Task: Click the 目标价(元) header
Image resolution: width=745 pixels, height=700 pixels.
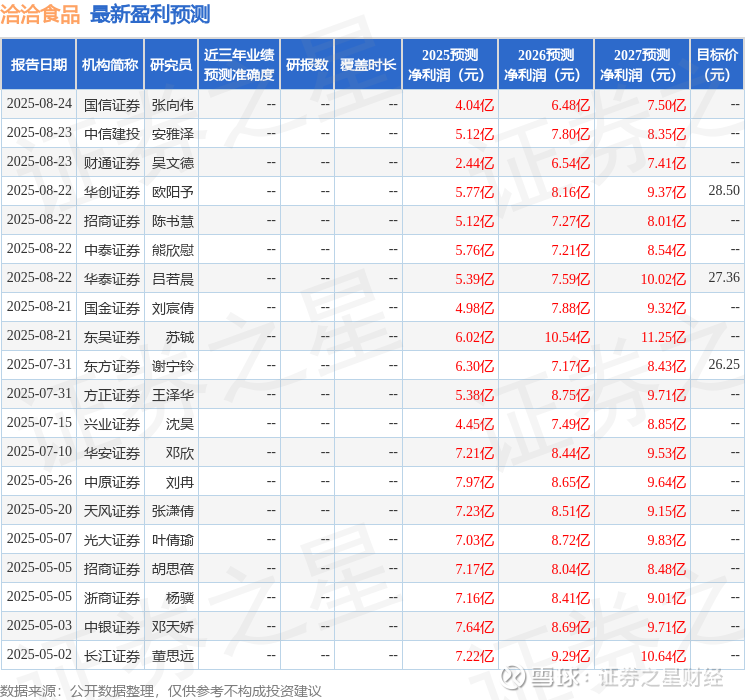Action: [x=717, y=65]
